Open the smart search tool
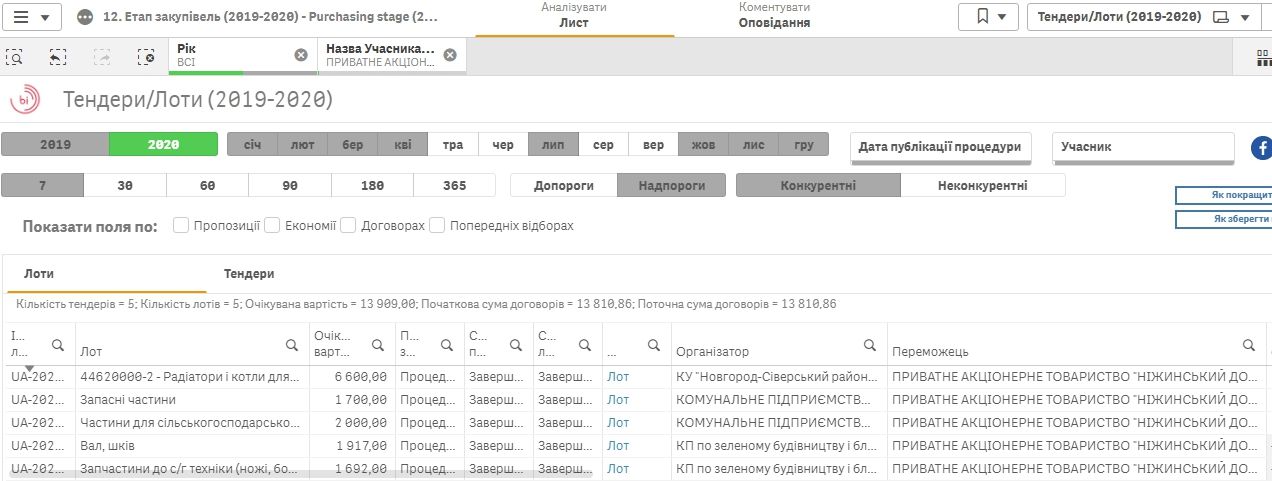This screenshot has width=1272, height=481. coord(15,57)
